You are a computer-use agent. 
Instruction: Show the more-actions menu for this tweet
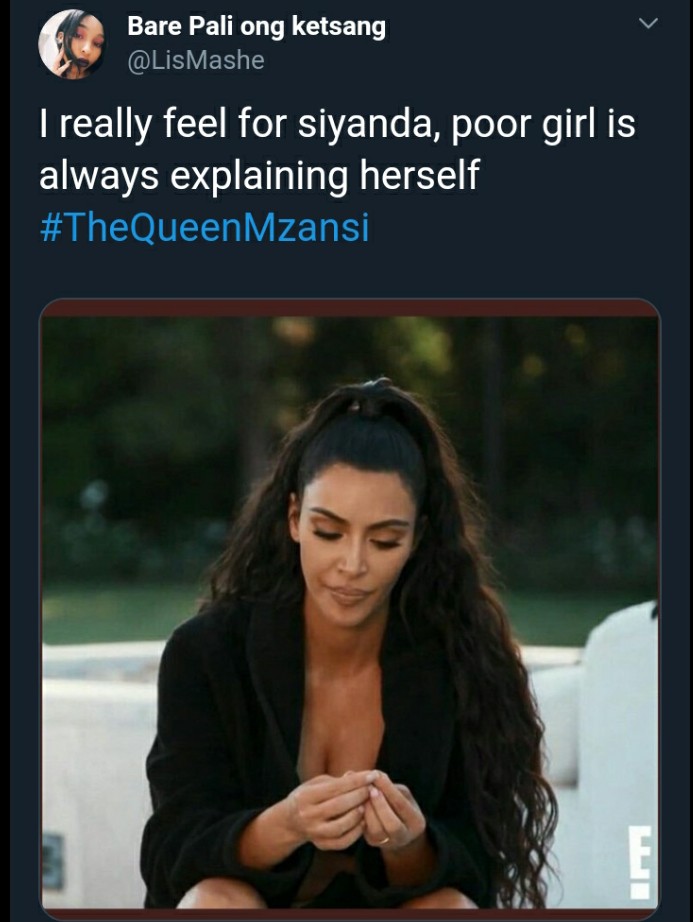[x=648, y=24]
